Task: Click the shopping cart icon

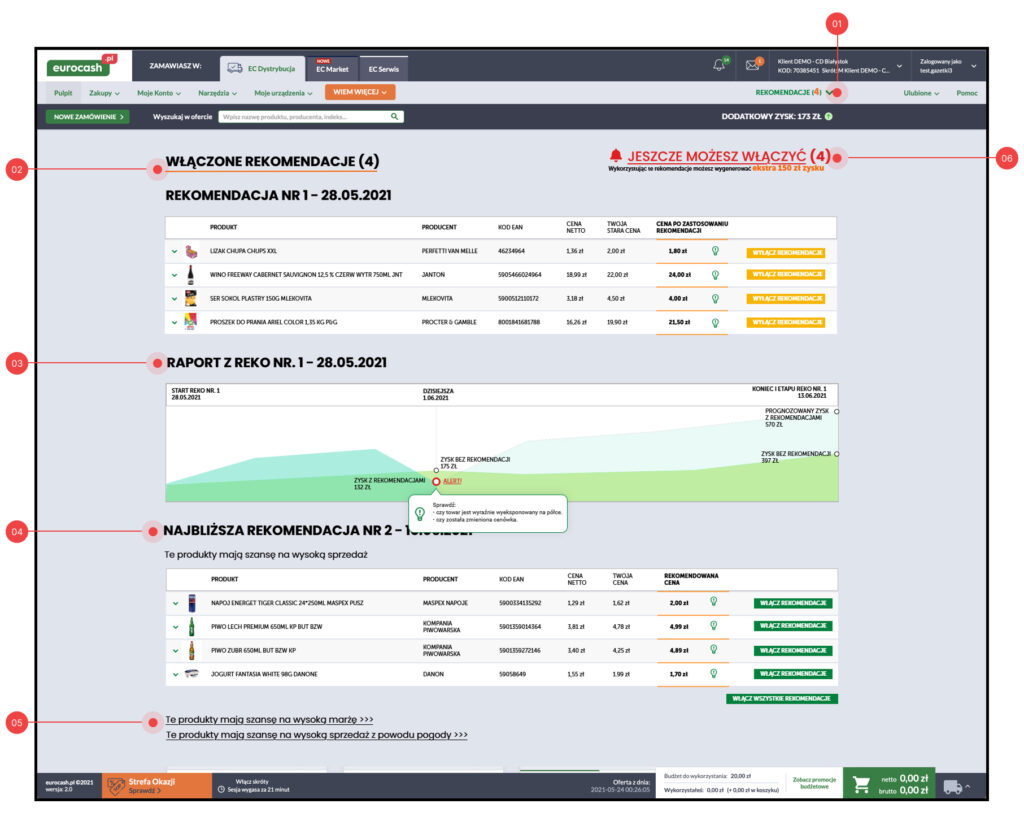Action: tap(861, 784)
